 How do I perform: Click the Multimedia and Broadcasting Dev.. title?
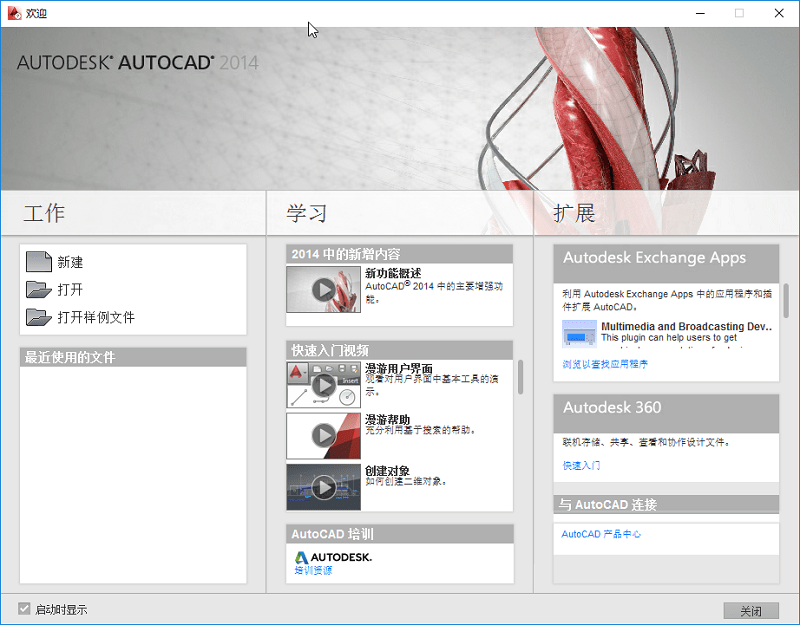coord(687,326)
